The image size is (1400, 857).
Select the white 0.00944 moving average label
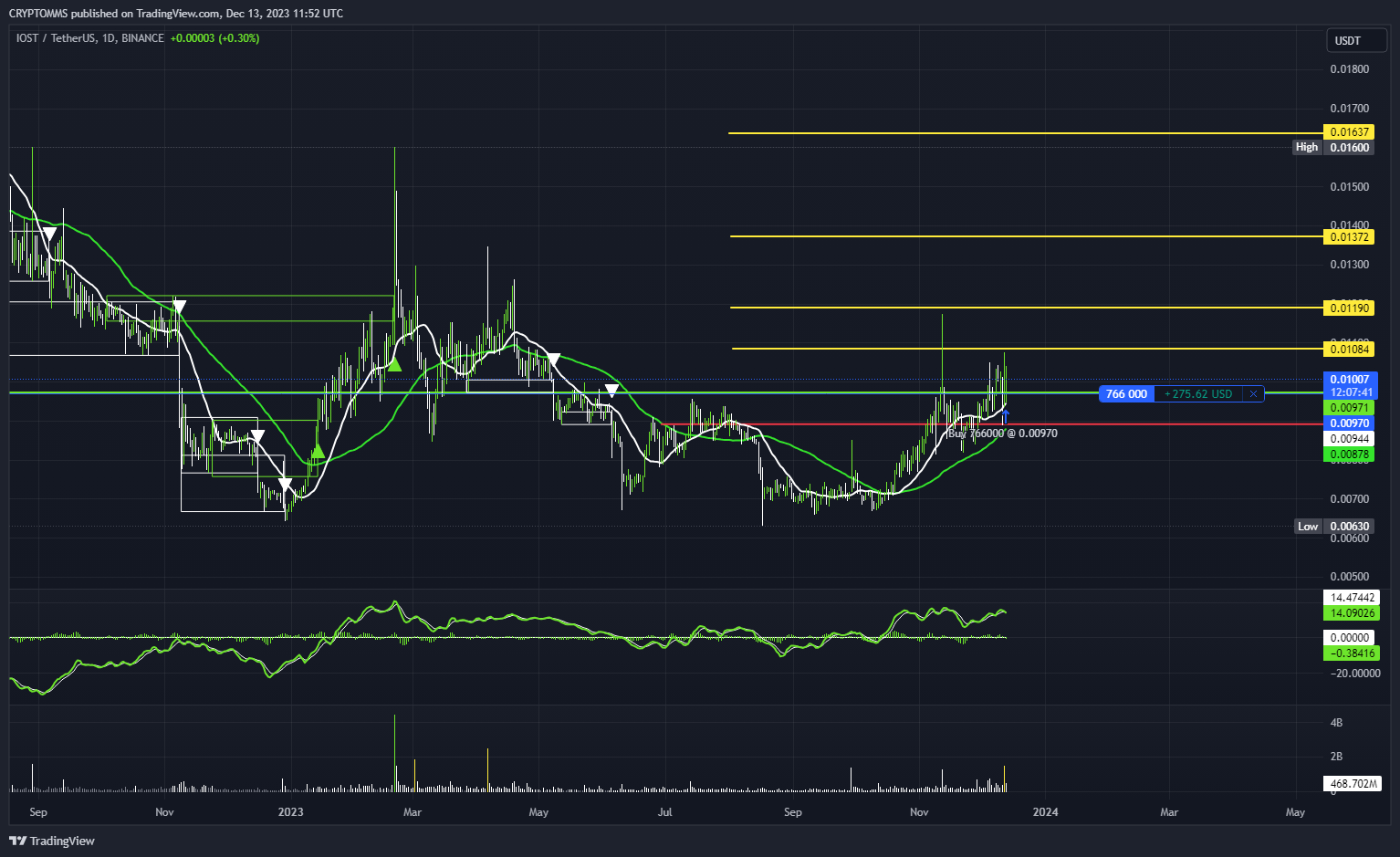pos(1348,439)
